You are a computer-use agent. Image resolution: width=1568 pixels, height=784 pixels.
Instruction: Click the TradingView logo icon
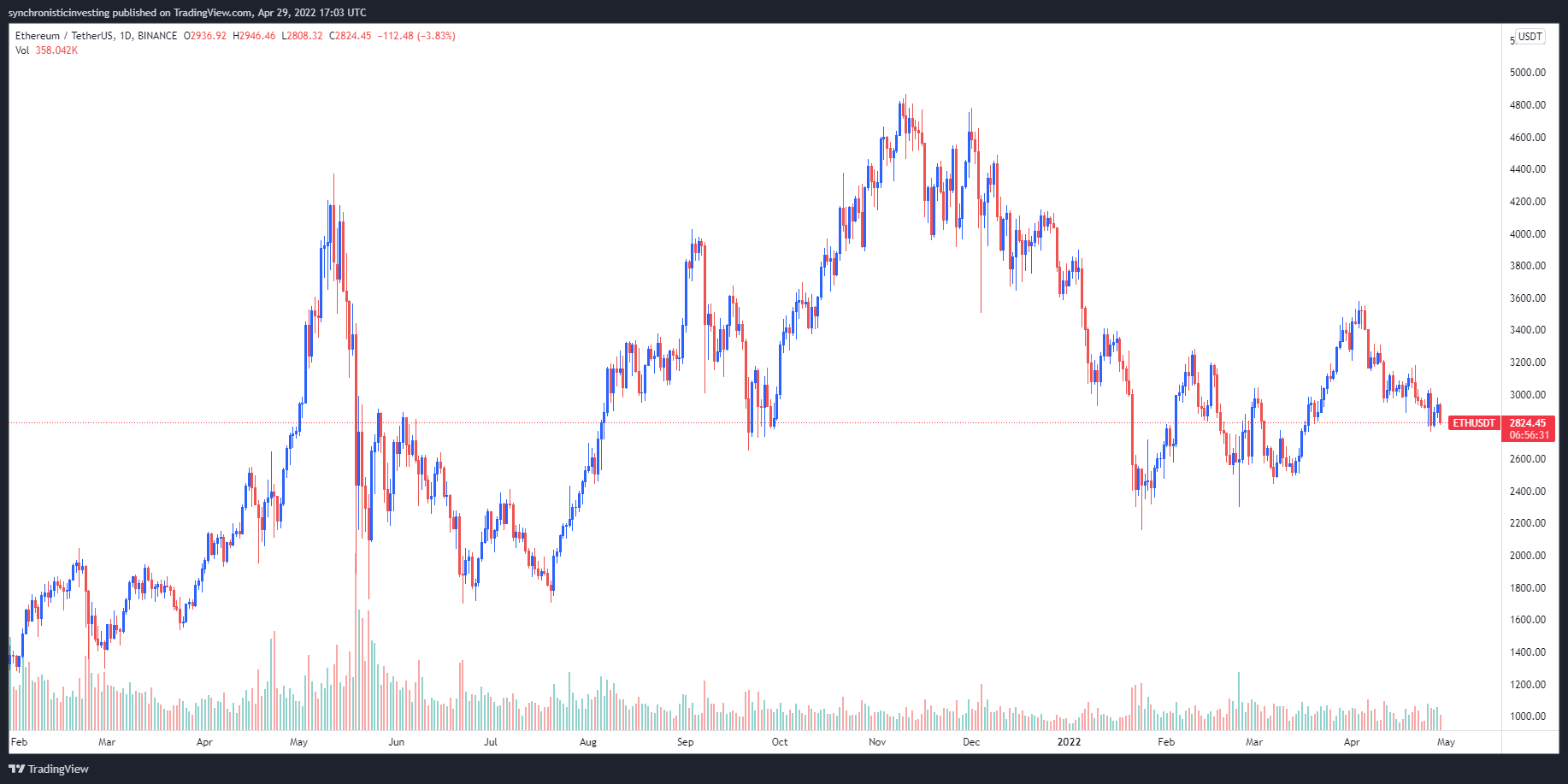click(x=17, y=769)
